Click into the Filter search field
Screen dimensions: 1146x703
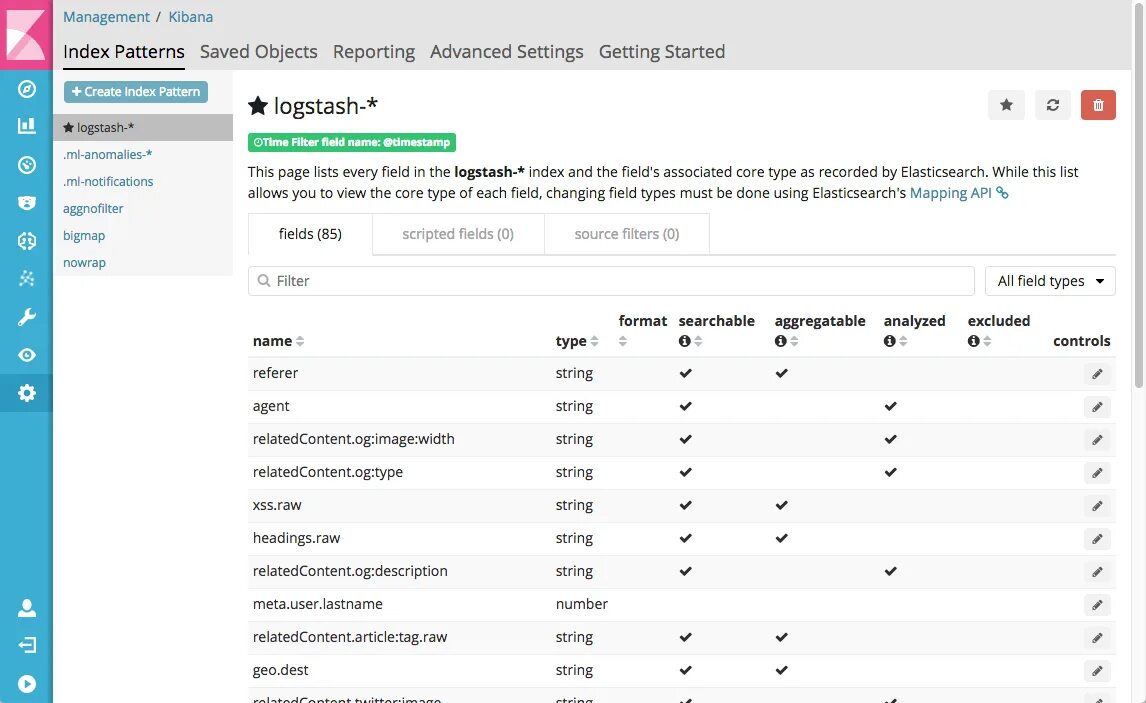611,281
